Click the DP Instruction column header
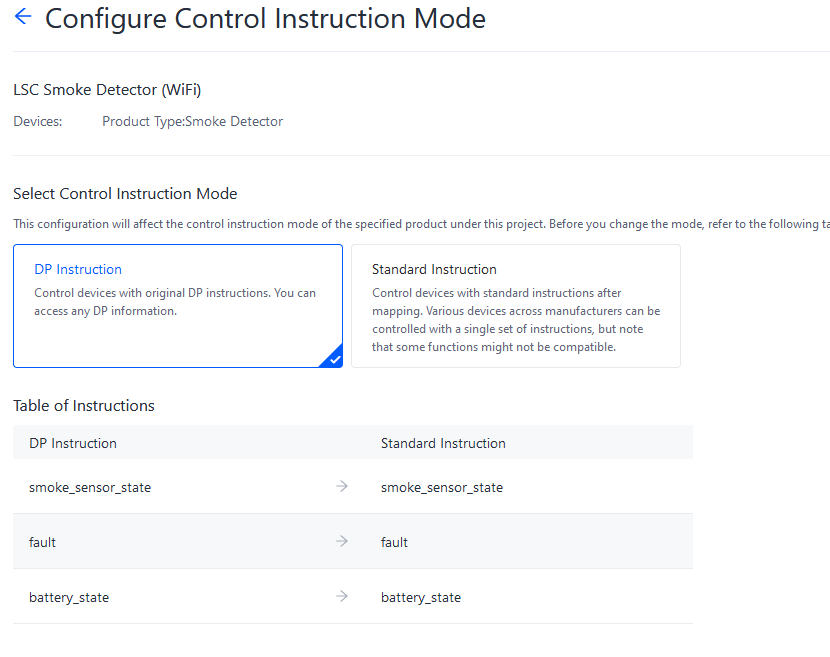 click(x=73, y=443)
